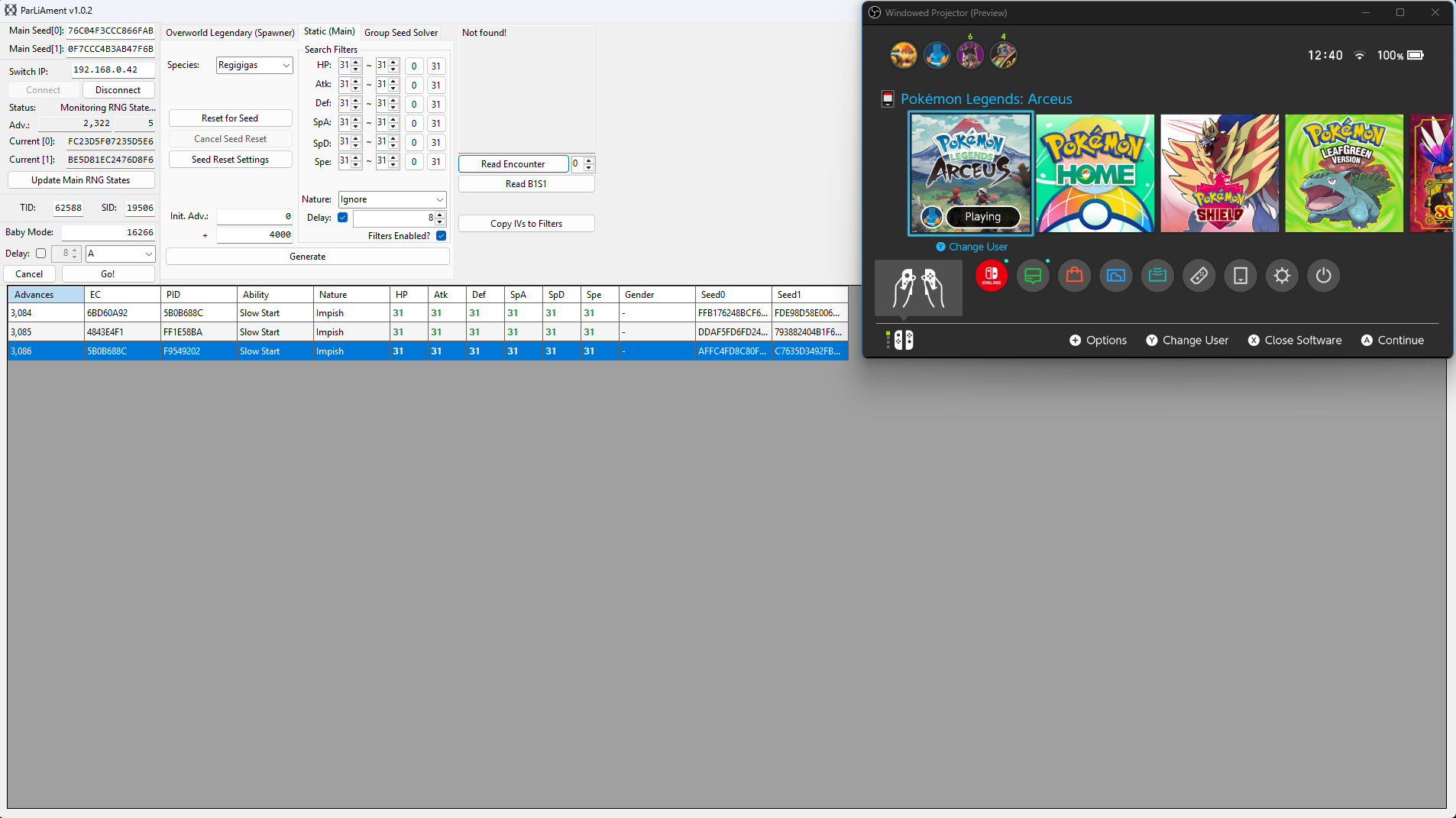Open System Settings gear on Switch home

[1282, 276]
